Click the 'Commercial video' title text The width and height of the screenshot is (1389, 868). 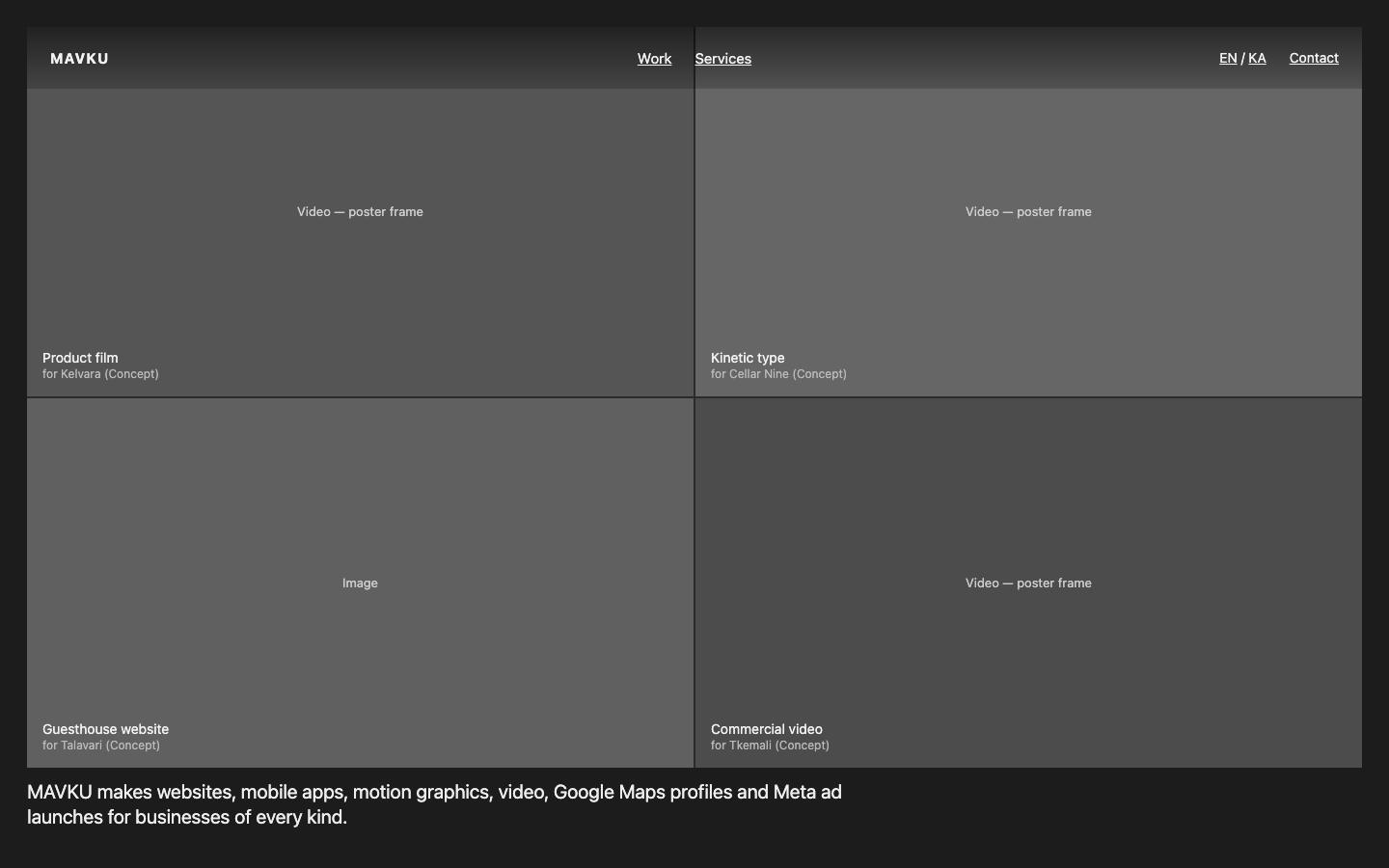767,729
